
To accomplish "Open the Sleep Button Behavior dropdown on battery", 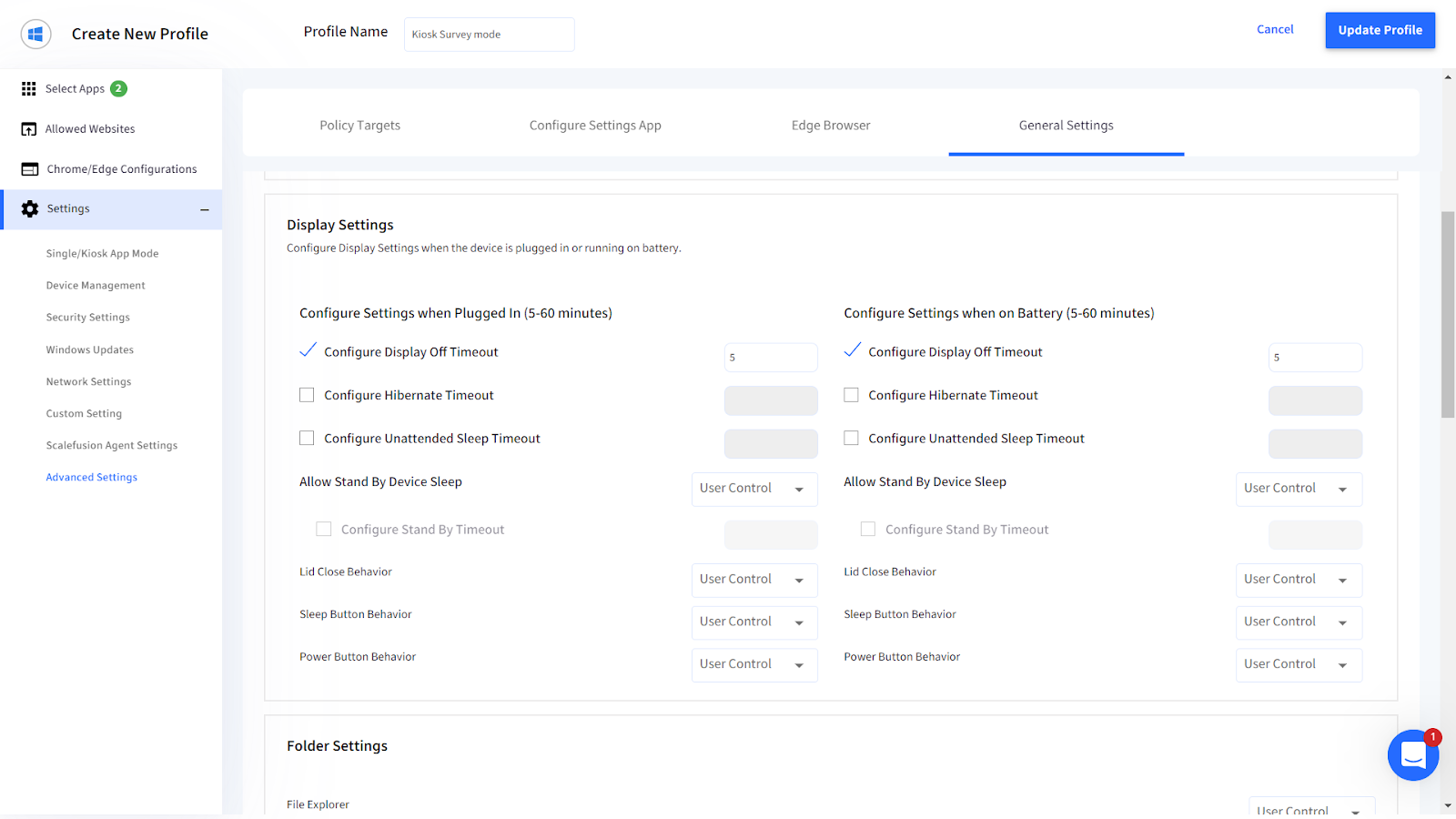I will point(1298,622).
